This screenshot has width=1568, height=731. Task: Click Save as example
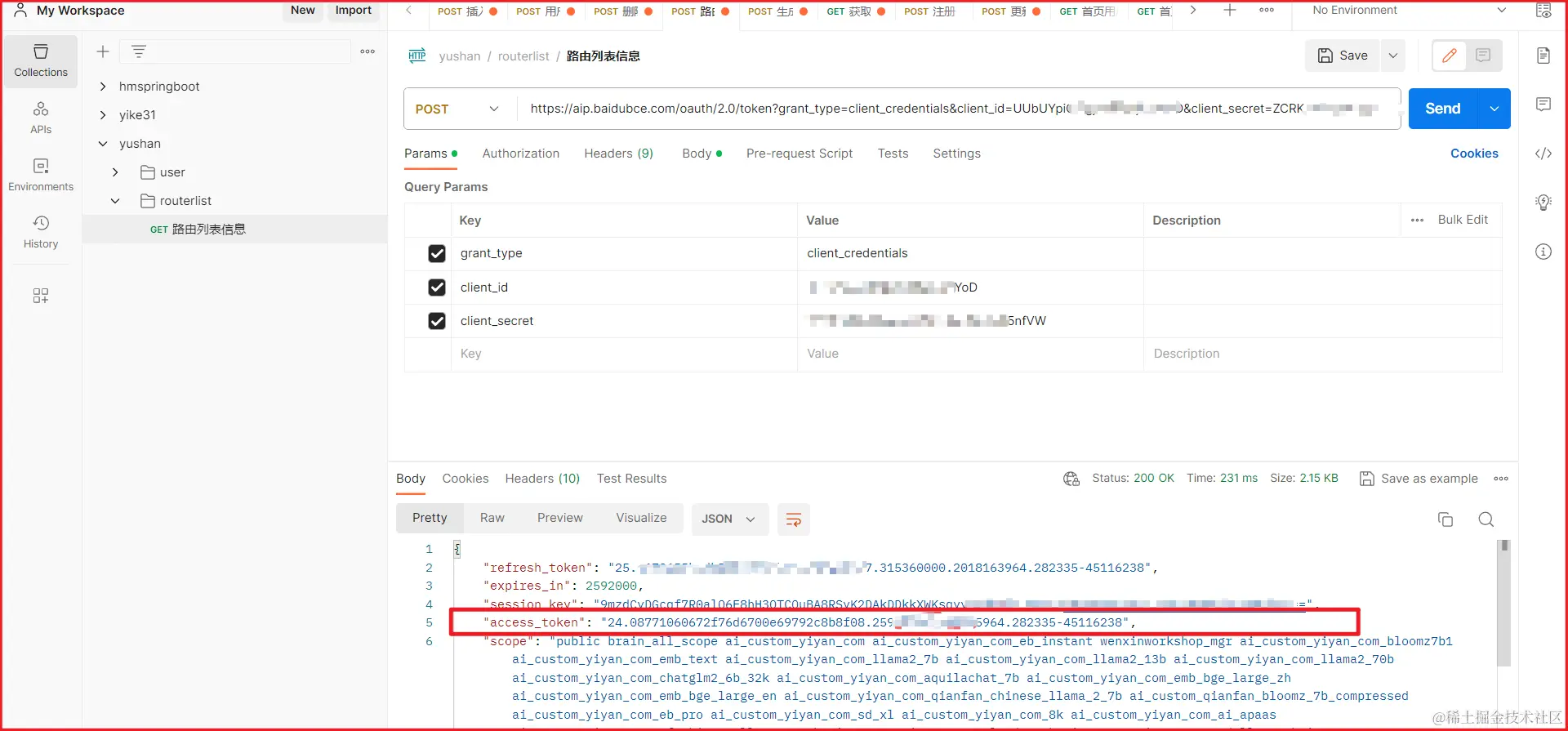pyautogui.click(x=1419, y=479)
